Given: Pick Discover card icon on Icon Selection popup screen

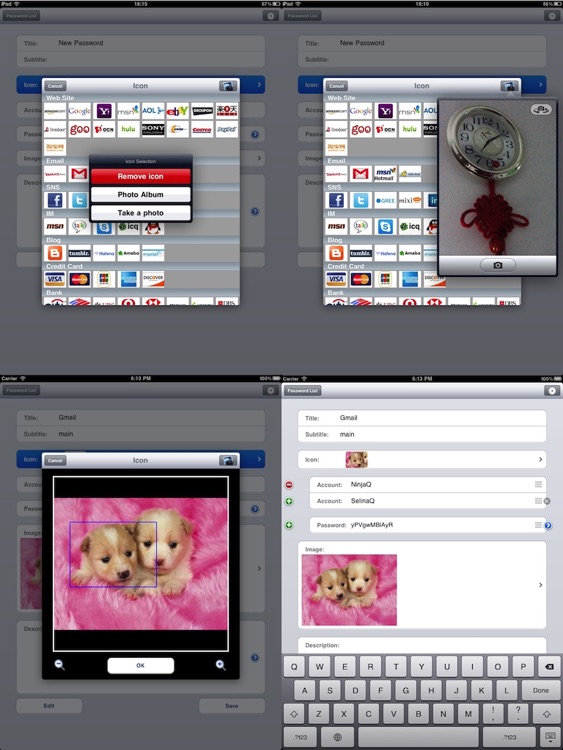Looking at the screenshot, I should pyautogui.click(x=153, y=279).
